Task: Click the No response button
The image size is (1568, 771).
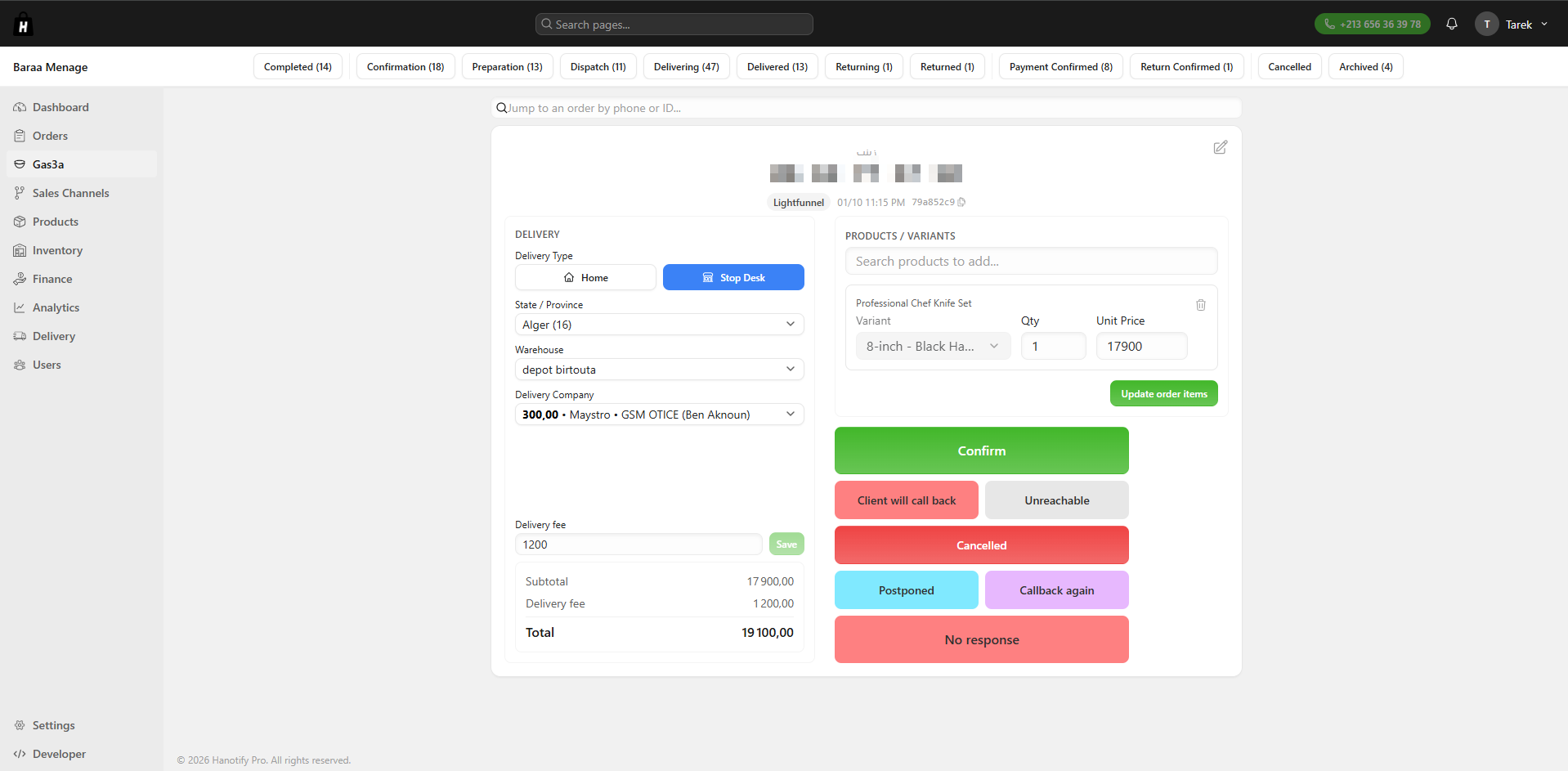Action: pyautogui.click(x=982, y=639)
